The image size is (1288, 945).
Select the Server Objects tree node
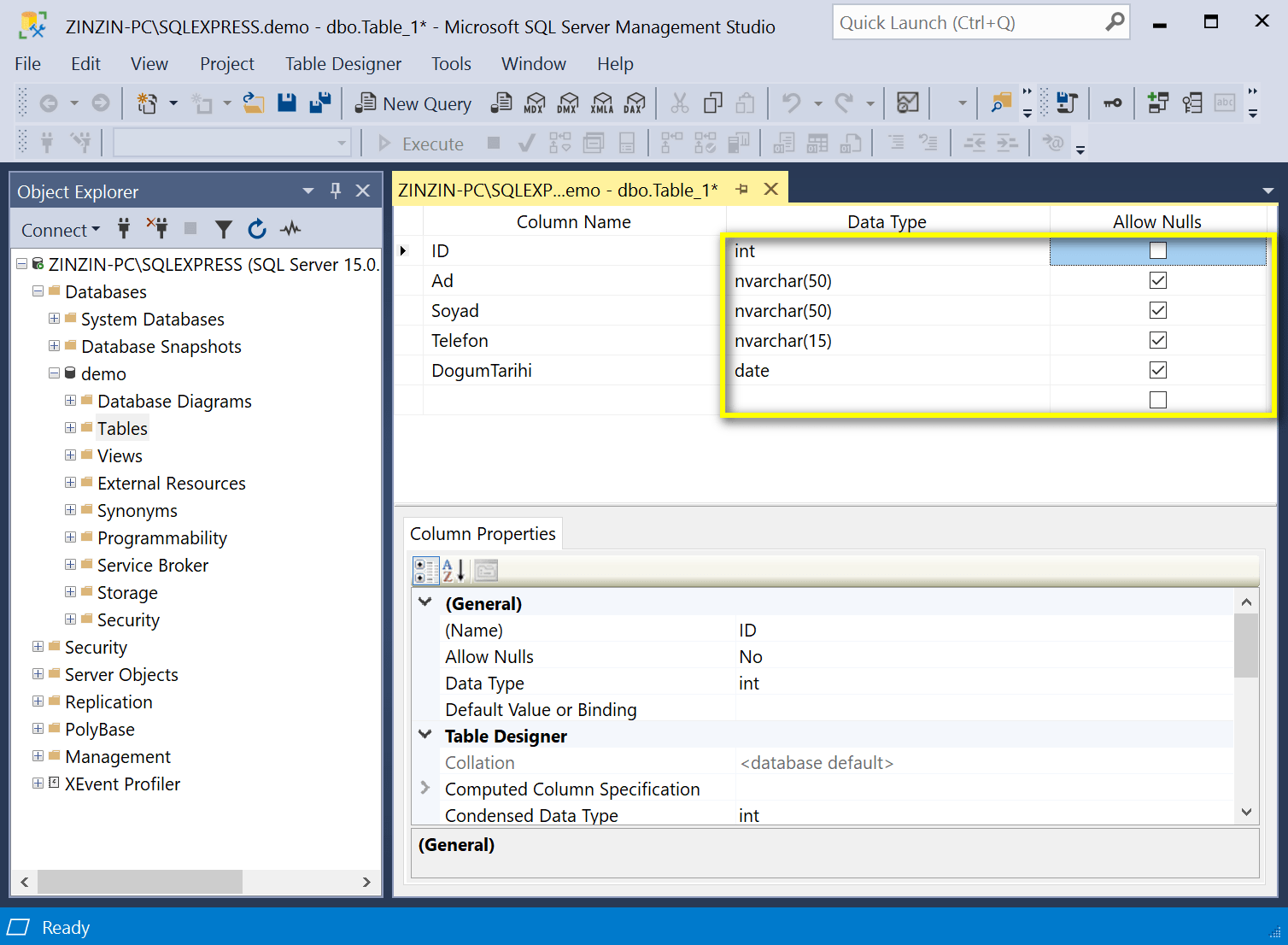pyautogui.click(x=121, y=675)
